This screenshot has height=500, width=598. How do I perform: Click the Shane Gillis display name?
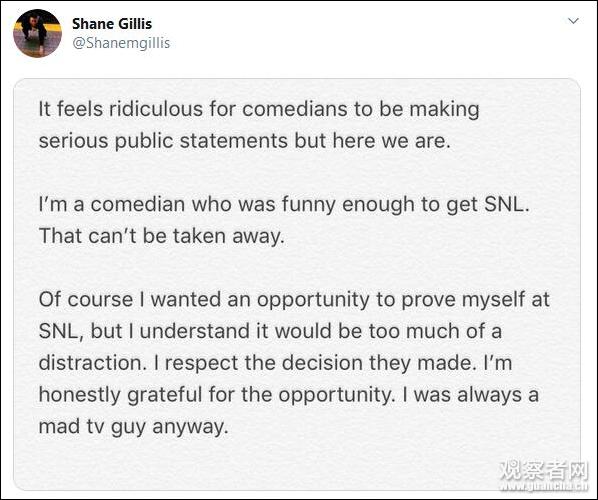click(112, 24)
